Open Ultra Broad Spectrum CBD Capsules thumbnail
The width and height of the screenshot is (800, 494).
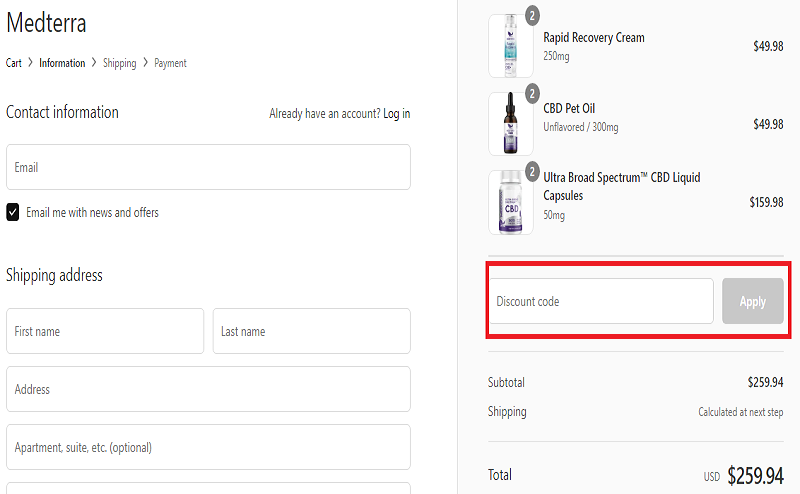[x=511, y=202]
